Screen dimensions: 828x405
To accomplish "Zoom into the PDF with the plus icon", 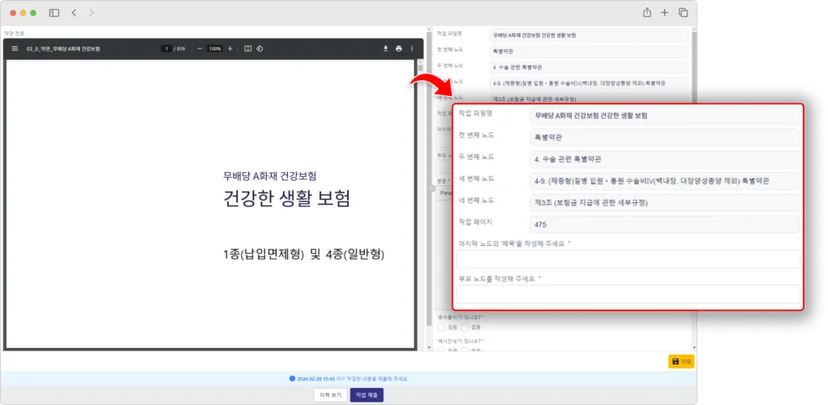I will [x=230, y=49].
